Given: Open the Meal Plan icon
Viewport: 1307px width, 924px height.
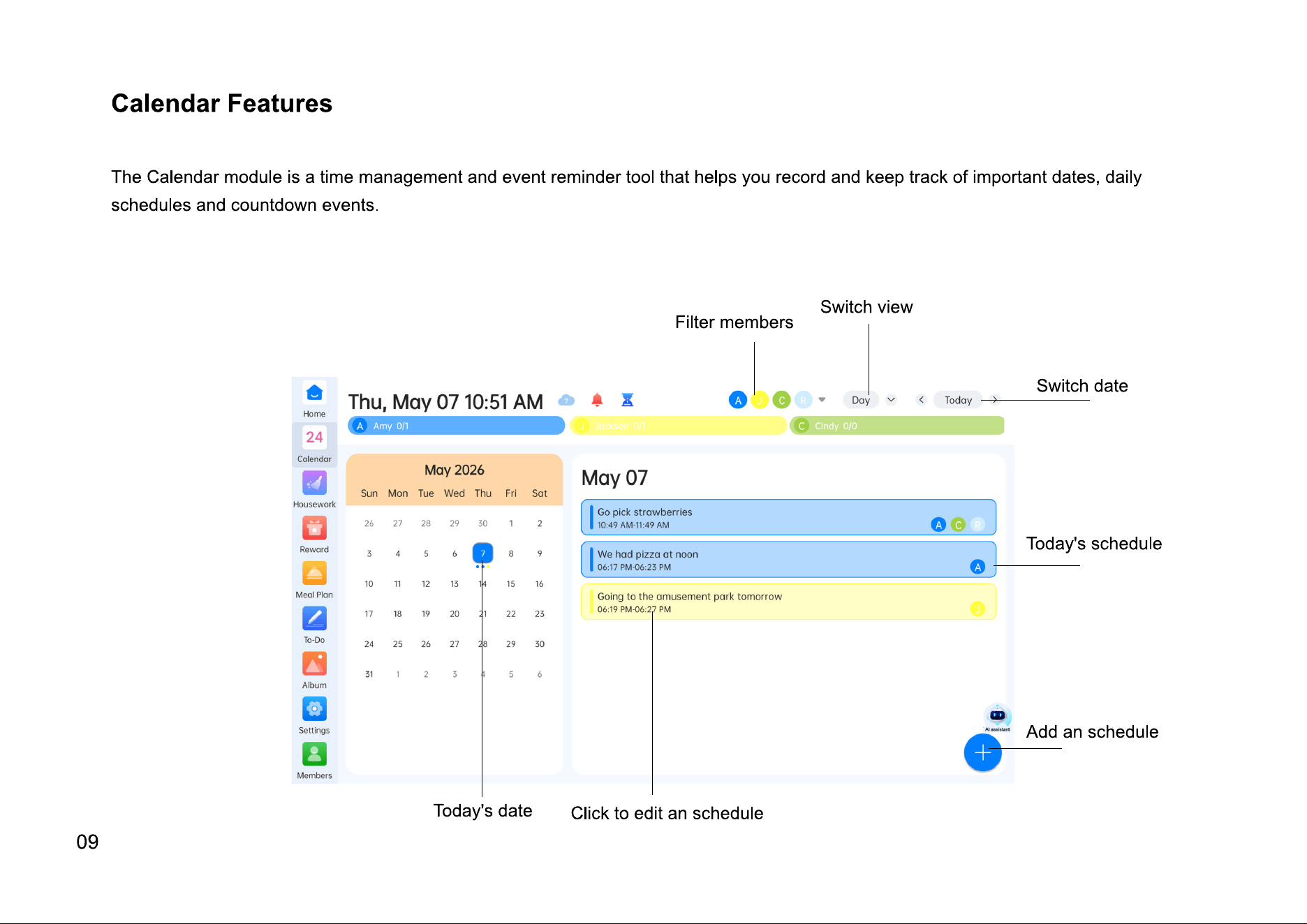Looking at the screenshot, I should tap(314, 574).
